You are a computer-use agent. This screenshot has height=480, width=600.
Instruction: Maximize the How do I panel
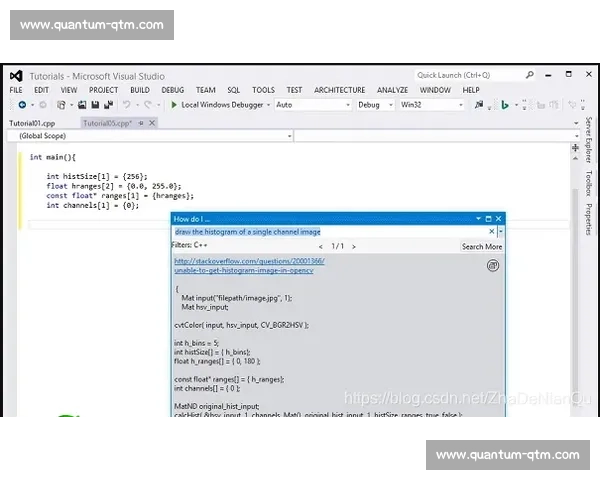pos(488,219)
